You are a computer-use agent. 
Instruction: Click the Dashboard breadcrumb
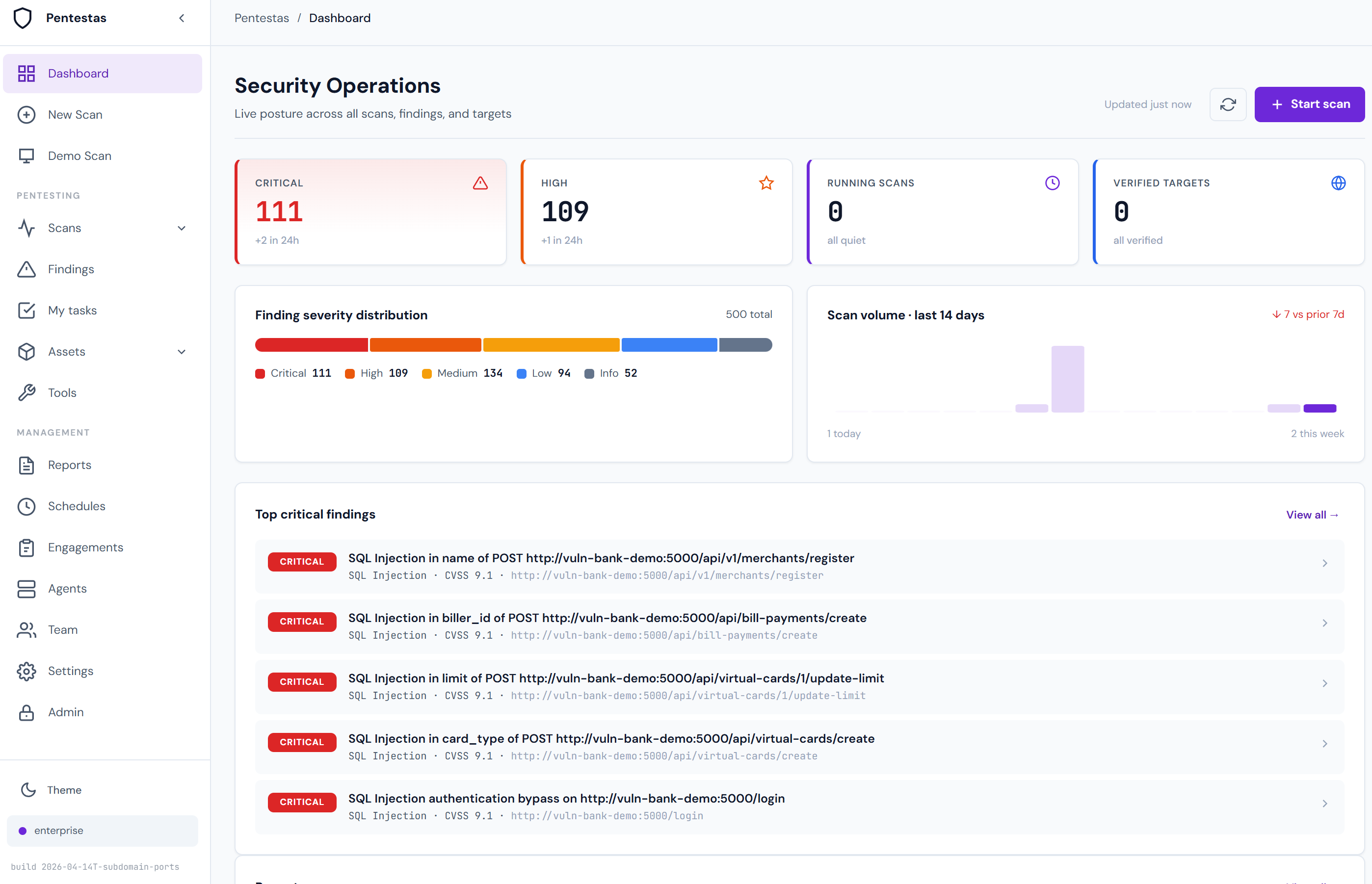click(340, 18)
